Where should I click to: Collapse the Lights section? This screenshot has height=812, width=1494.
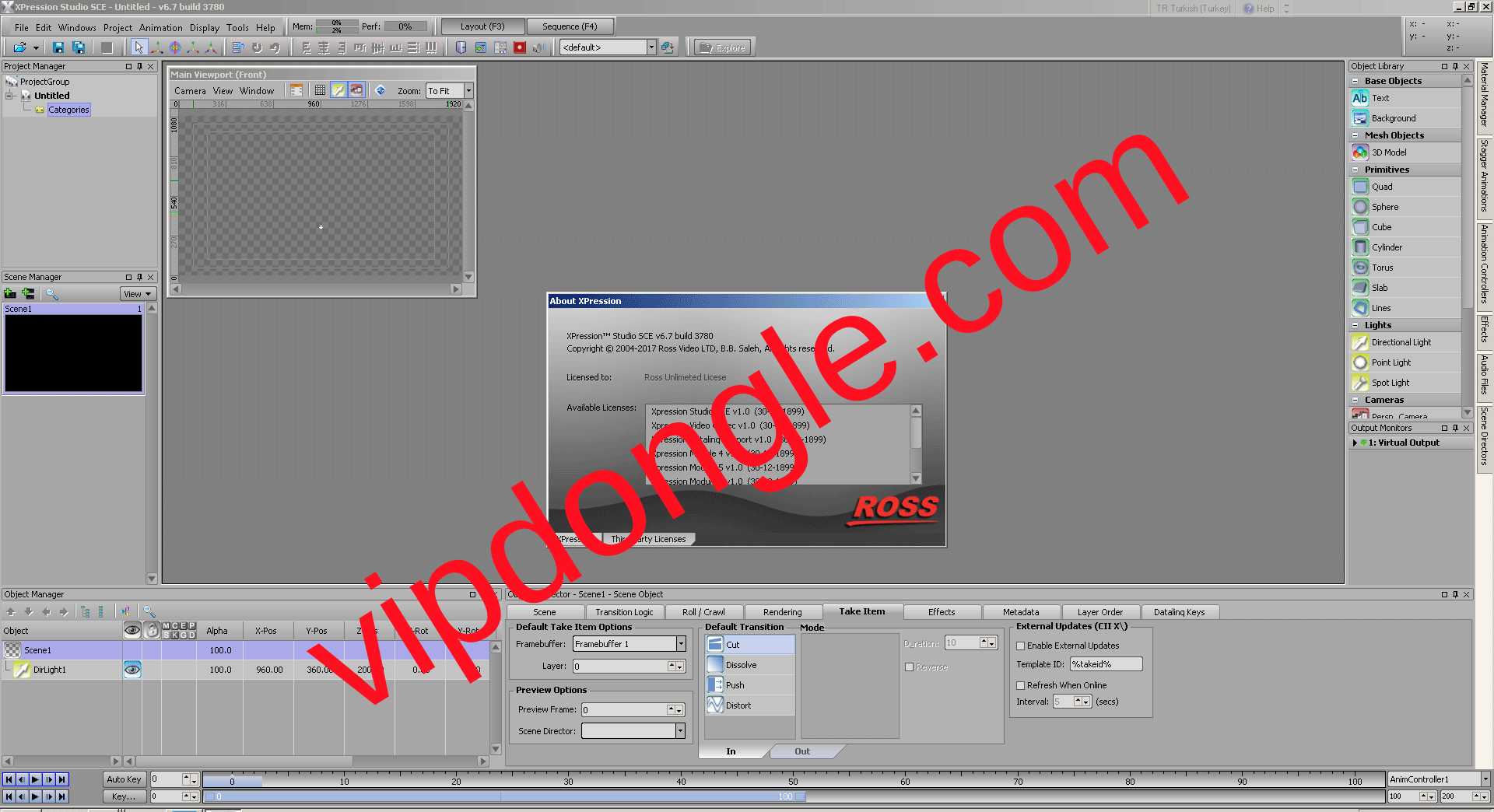pyautogui.click(x=1355, y=325)
